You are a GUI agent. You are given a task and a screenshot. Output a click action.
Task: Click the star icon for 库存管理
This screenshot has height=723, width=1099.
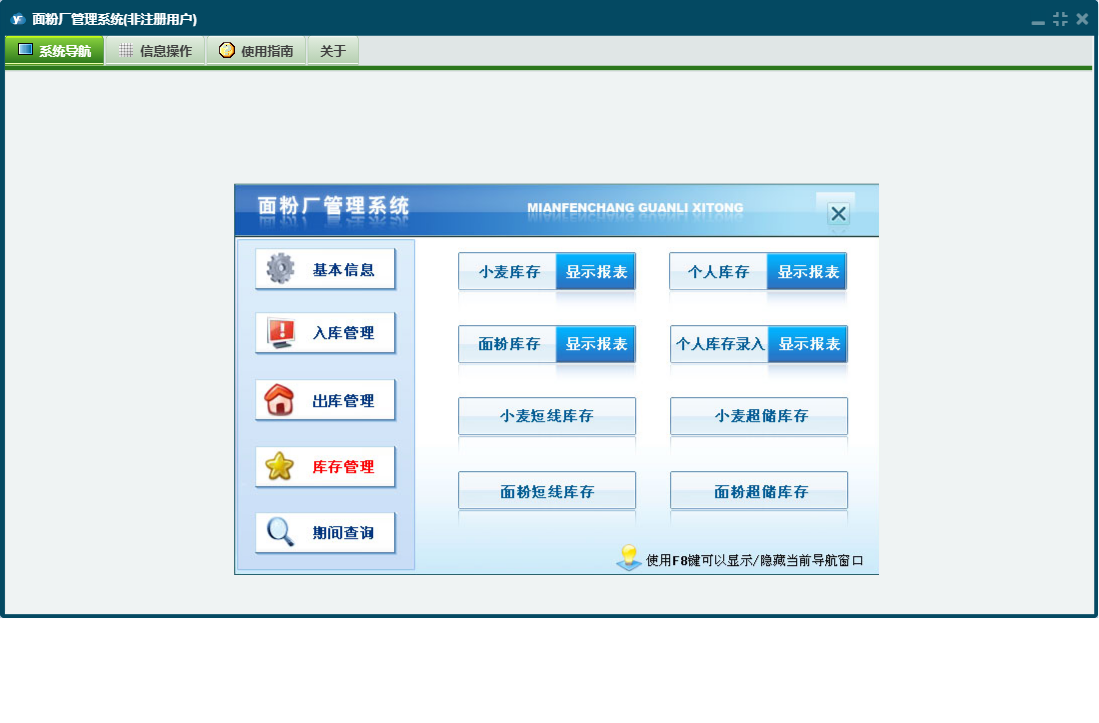click(x=279, y=466)
